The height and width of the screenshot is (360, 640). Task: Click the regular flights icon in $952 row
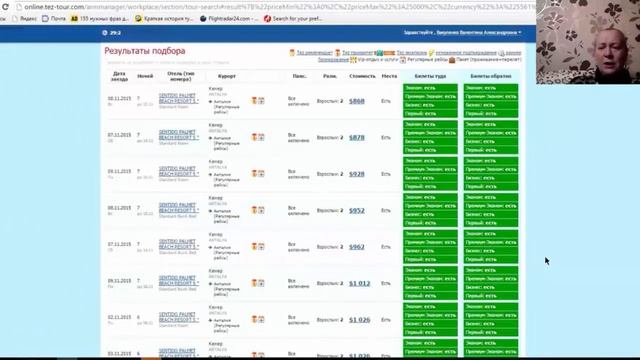click(x=261, y=210)
